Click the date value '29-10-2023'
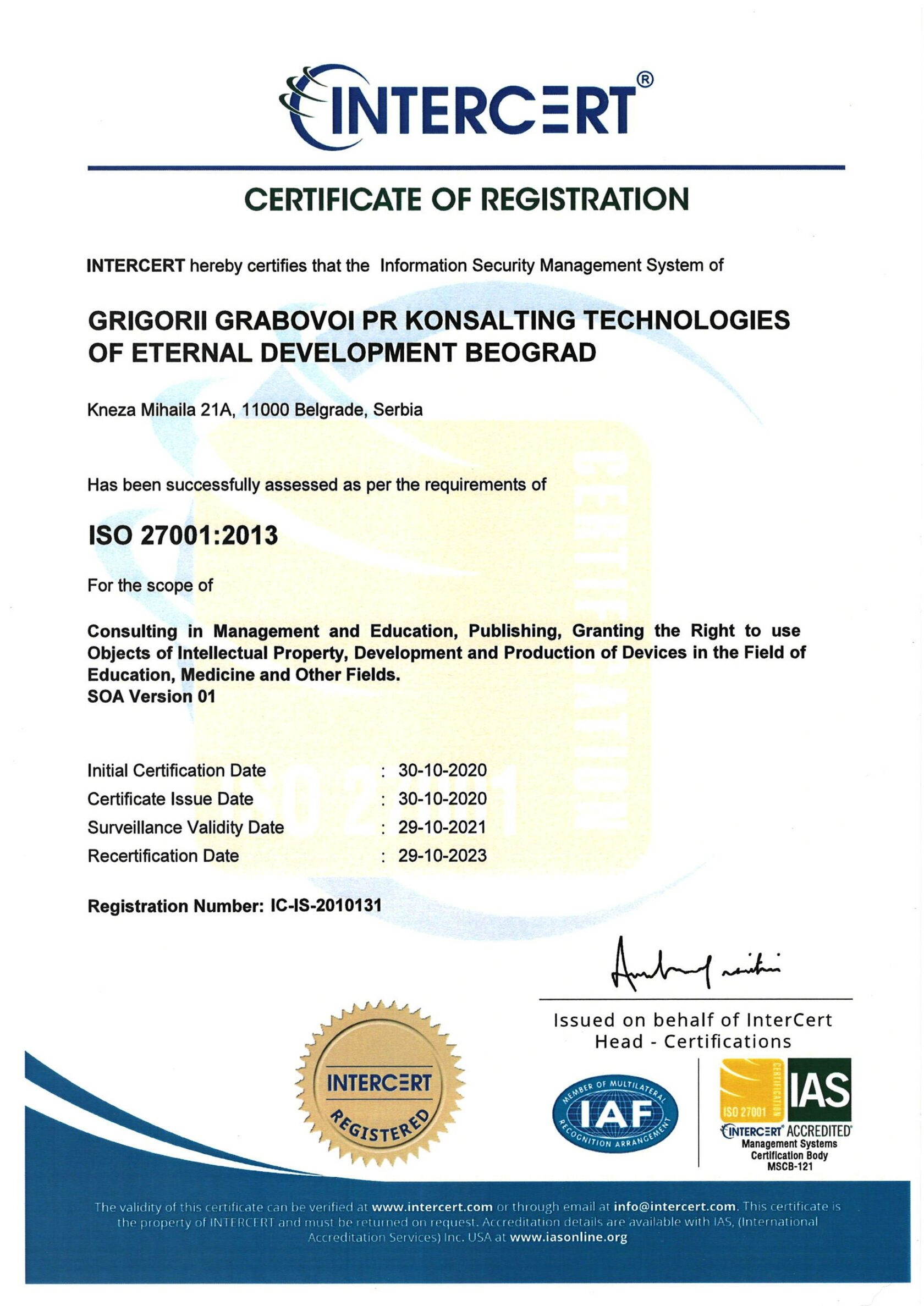Screen dimensions: 924x1306 [x=442, y=856]
